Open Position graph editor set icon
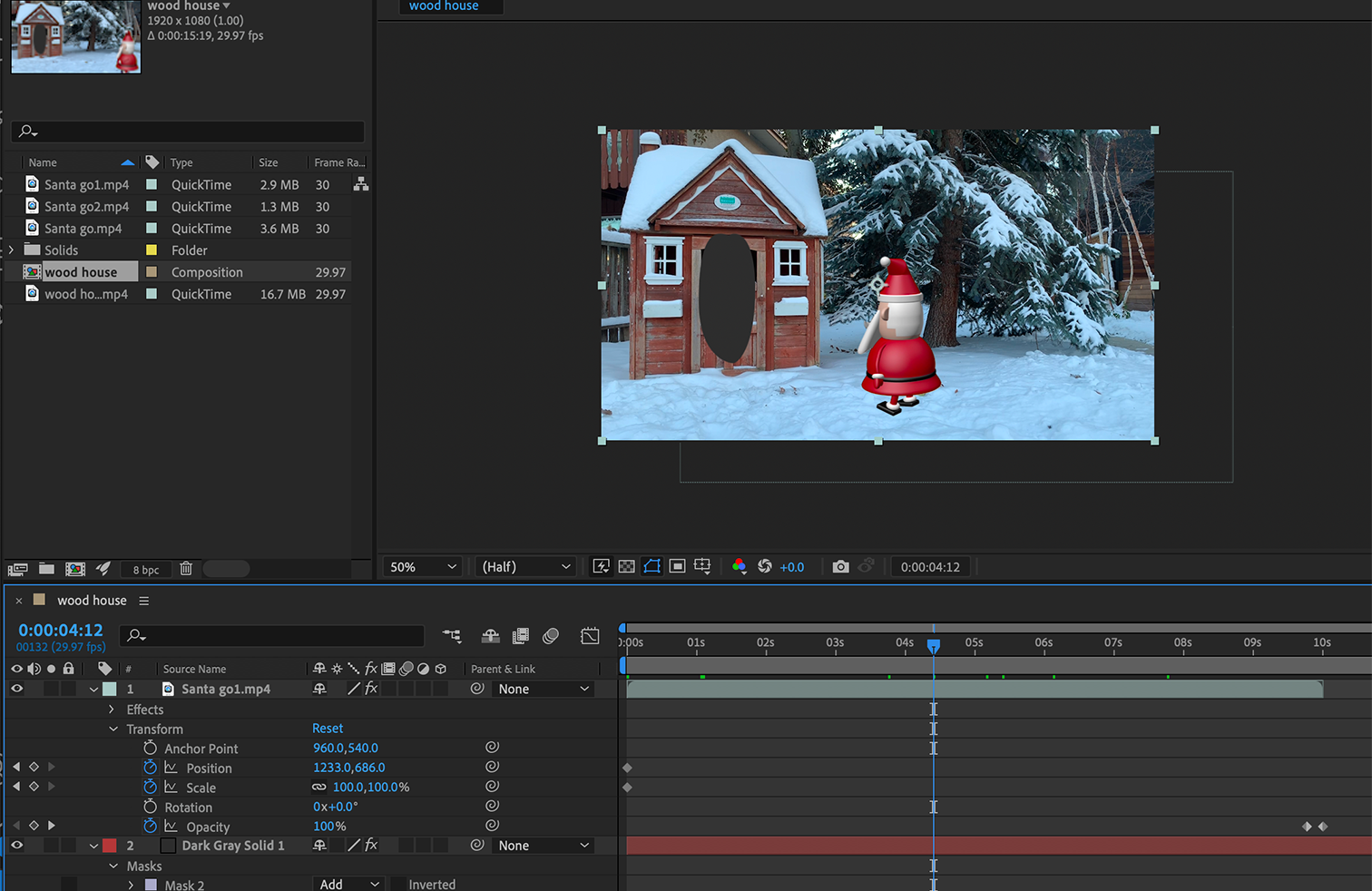The height and width of the screenshot is (891, 1372). (x=171, y=768)
